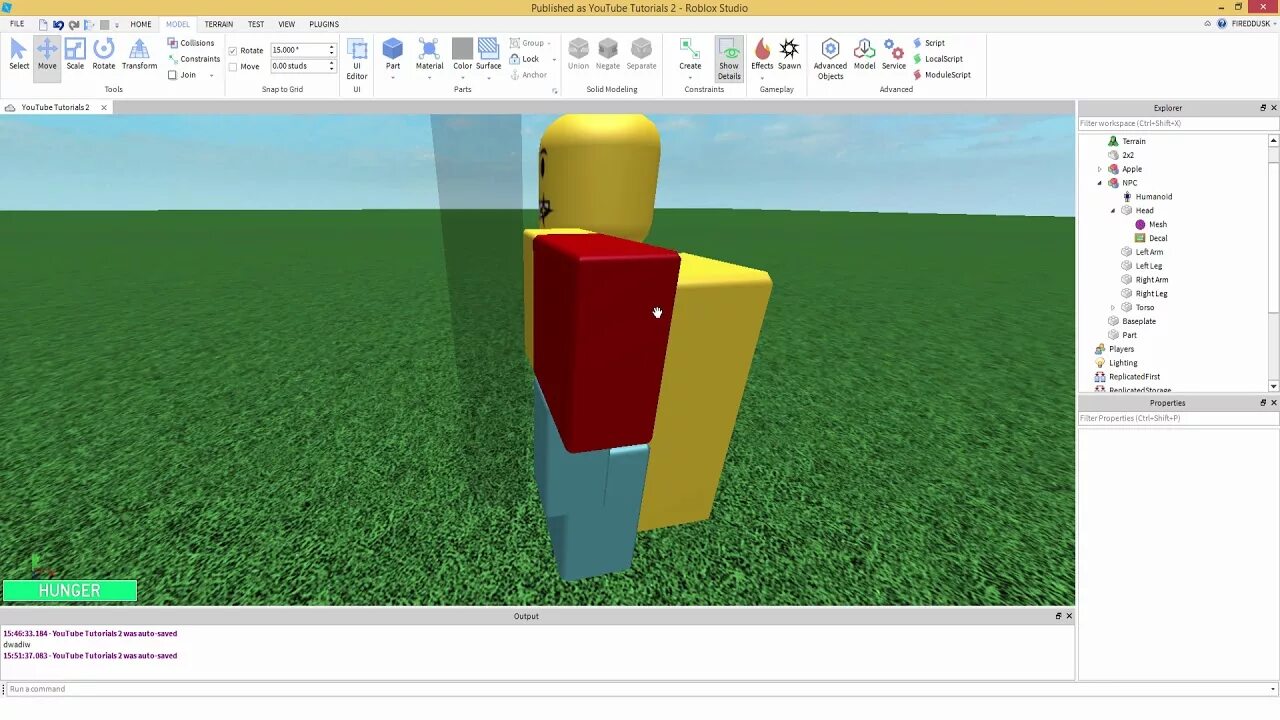Viewport: 1280px width, 720px height.
Task: Open the Create constraint tool
Action: [x=690, y=54]
